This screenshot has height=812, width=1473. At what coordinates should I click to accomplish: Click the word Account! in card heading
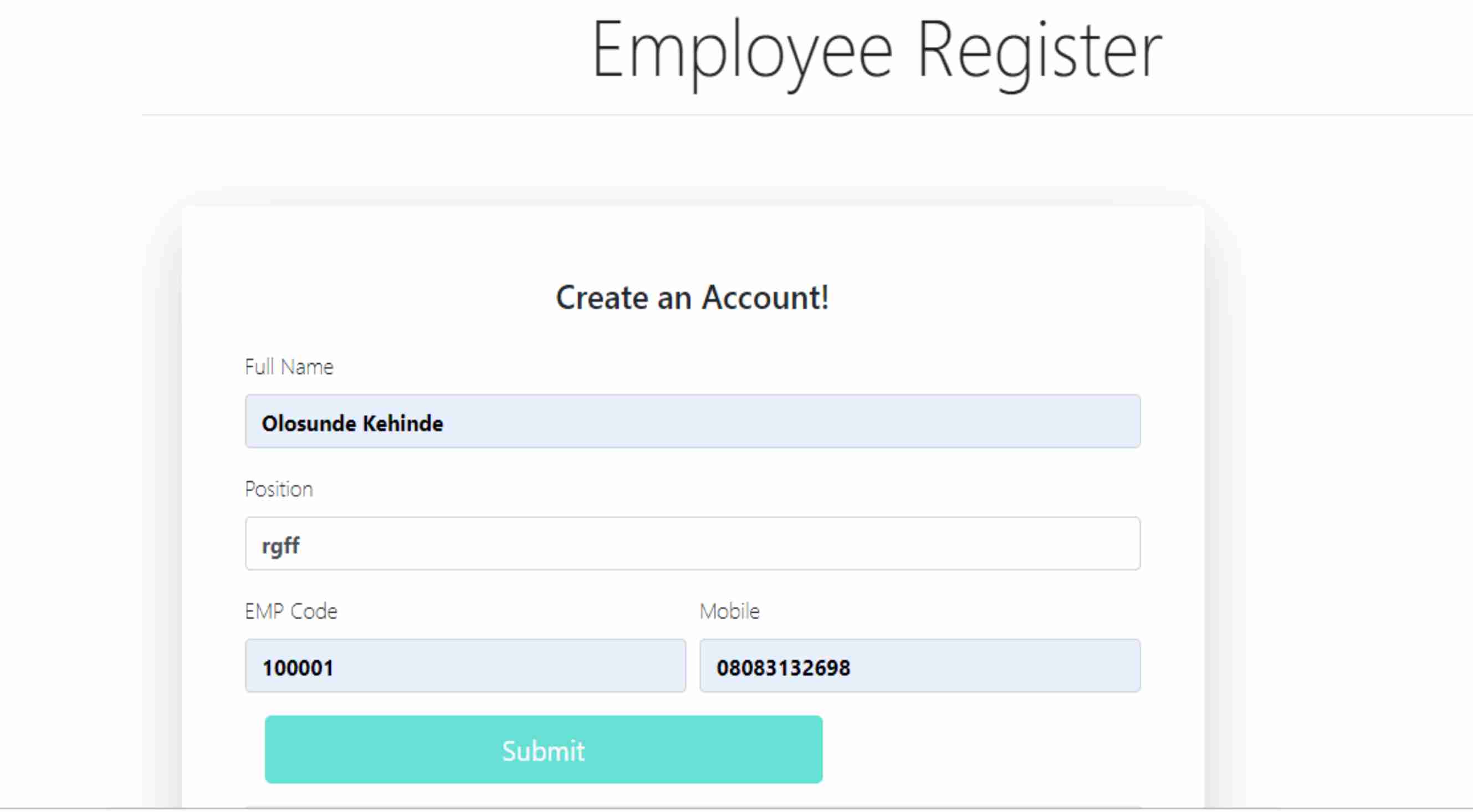[x=766, y=297]
